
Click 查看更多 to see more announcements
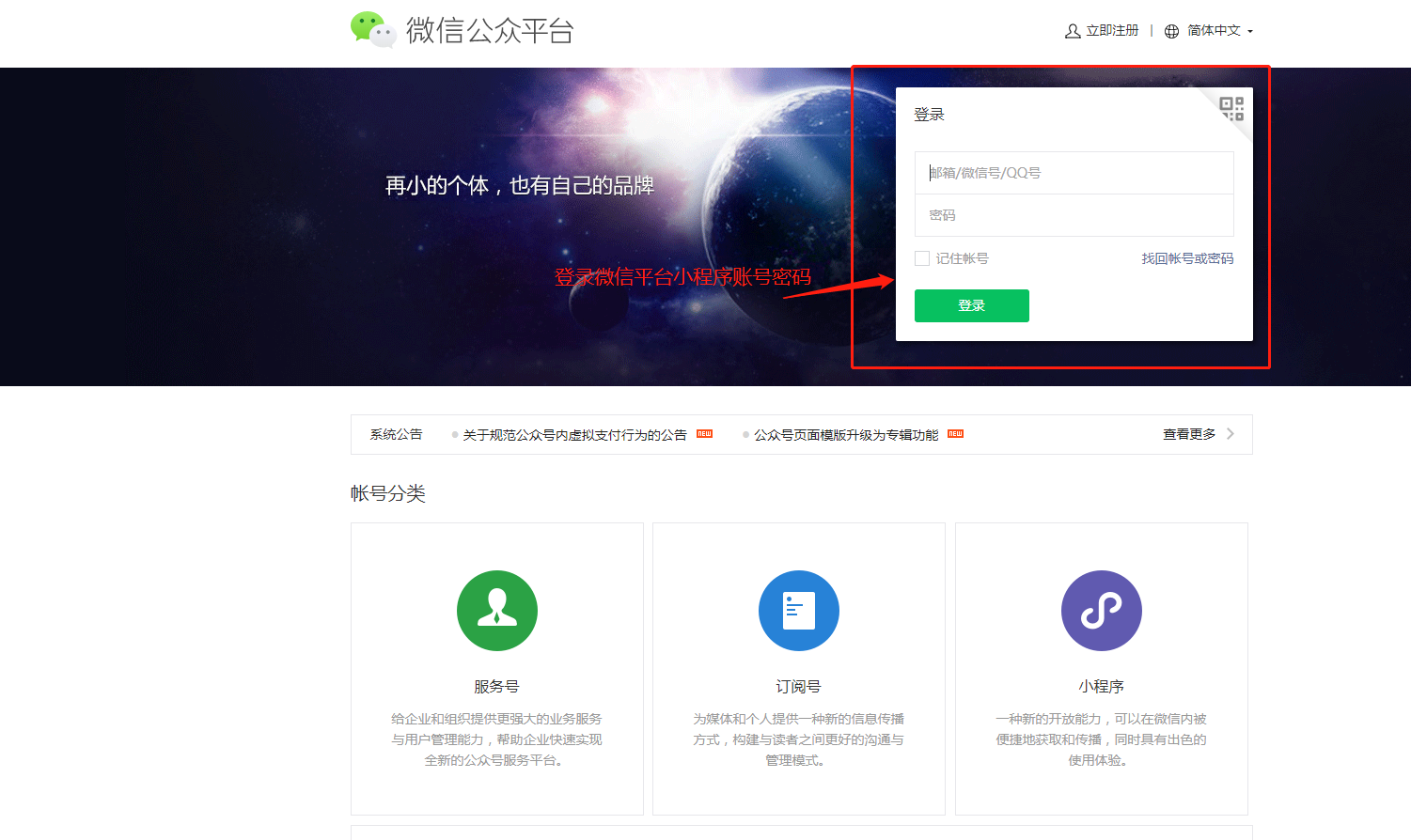click(x=1189, y=434)
